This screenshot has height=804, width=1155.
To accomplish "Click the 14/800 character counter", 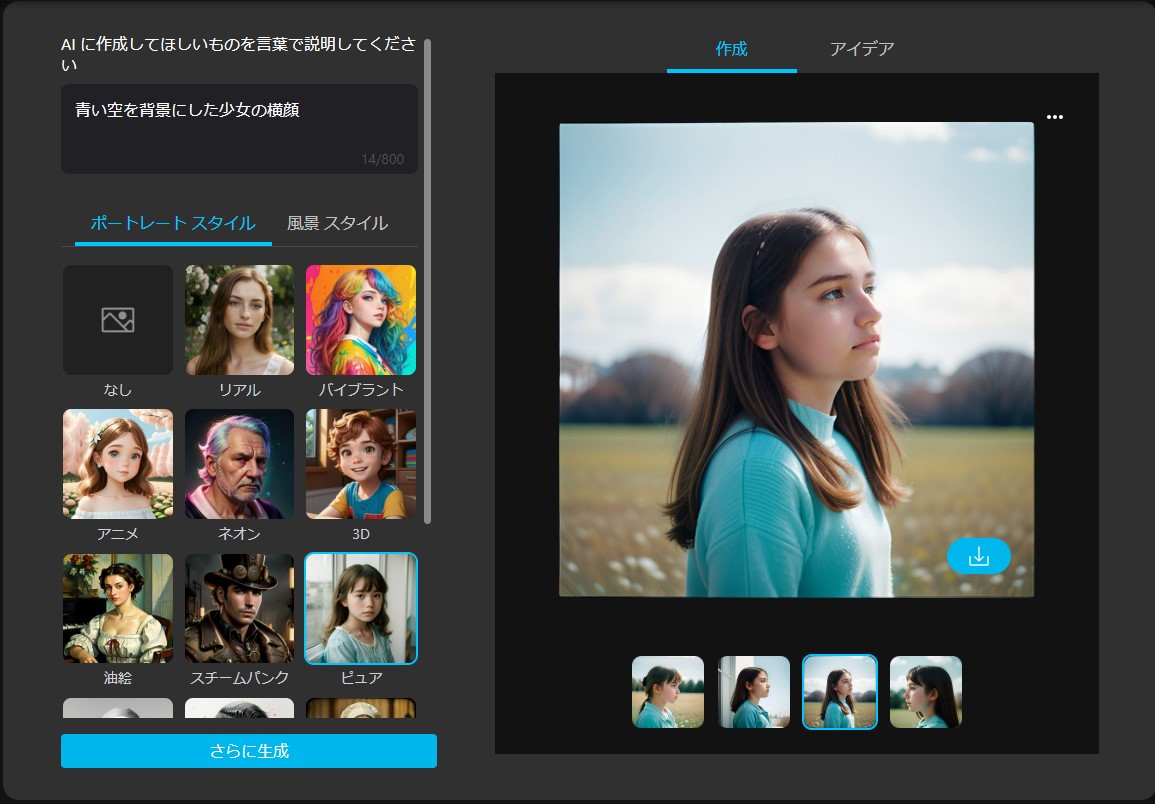I will [x=382, y=159].
